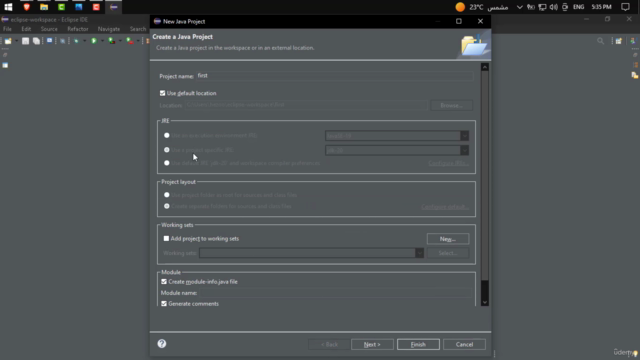Click the dialog scrollbar down arrow

tap(484, 302)
